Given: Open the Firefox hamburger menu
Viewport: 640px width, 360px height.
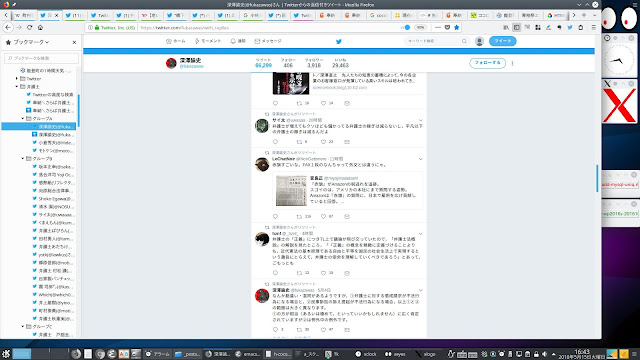Looking at the screenshot, I should tap(593, 27).
